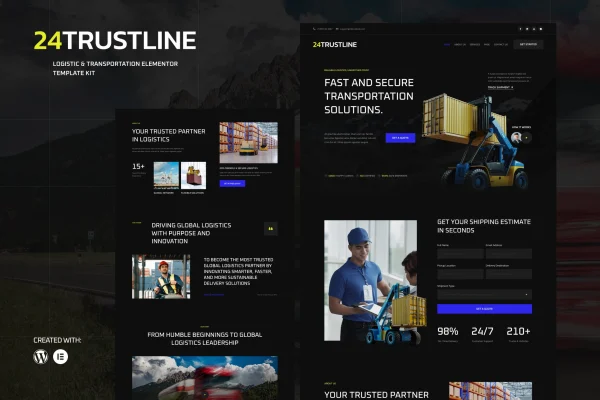Open the Contact Us menu item
The image size is (600, 400).
pyautogui.click(x=501, y=44)
